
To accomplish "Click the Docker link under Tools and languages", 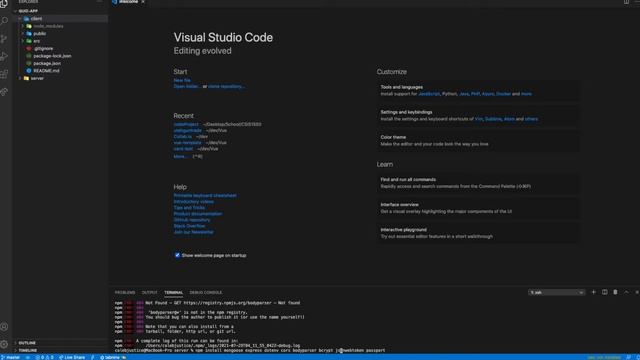I will click(x=503, y=94).
